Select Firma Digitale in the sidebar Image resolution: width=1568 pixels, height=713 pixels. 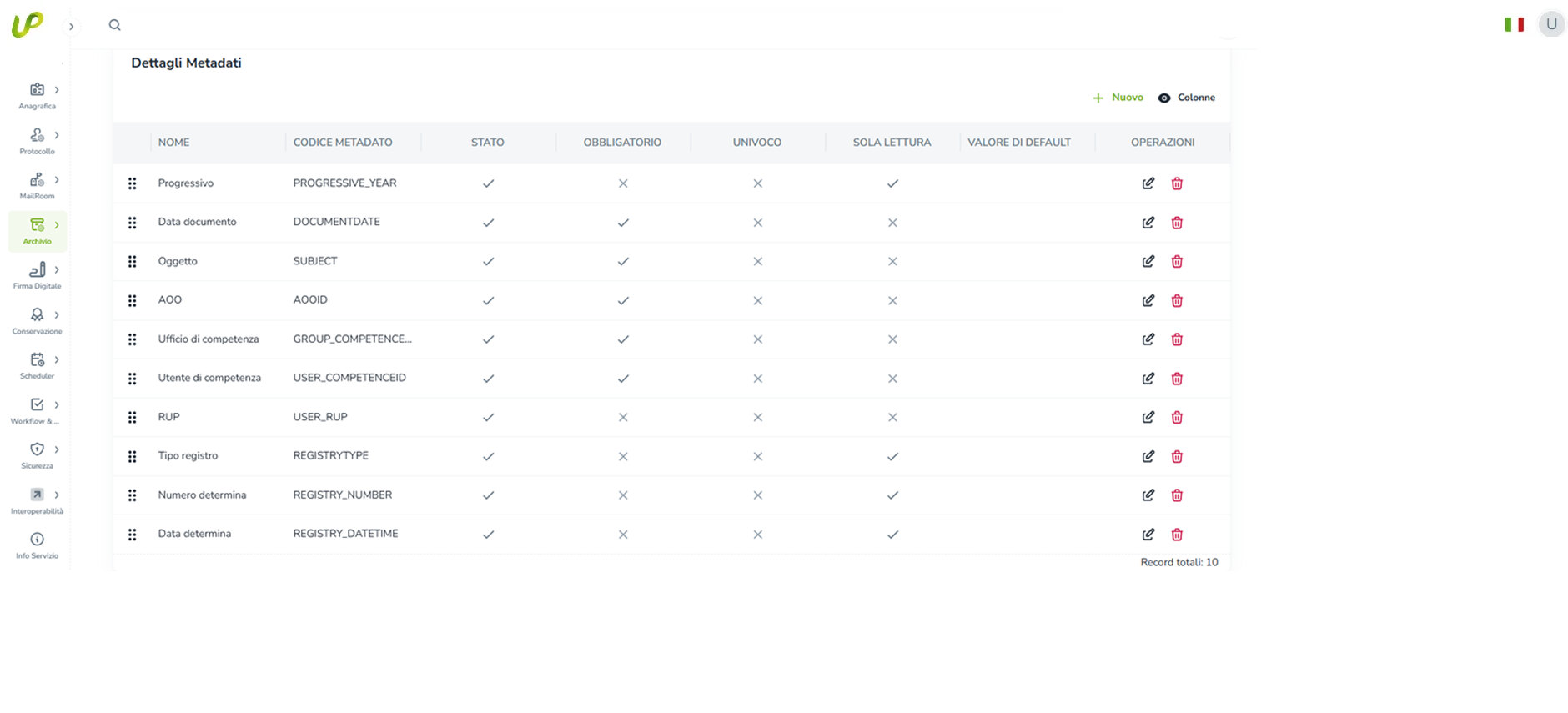(38, 275)
